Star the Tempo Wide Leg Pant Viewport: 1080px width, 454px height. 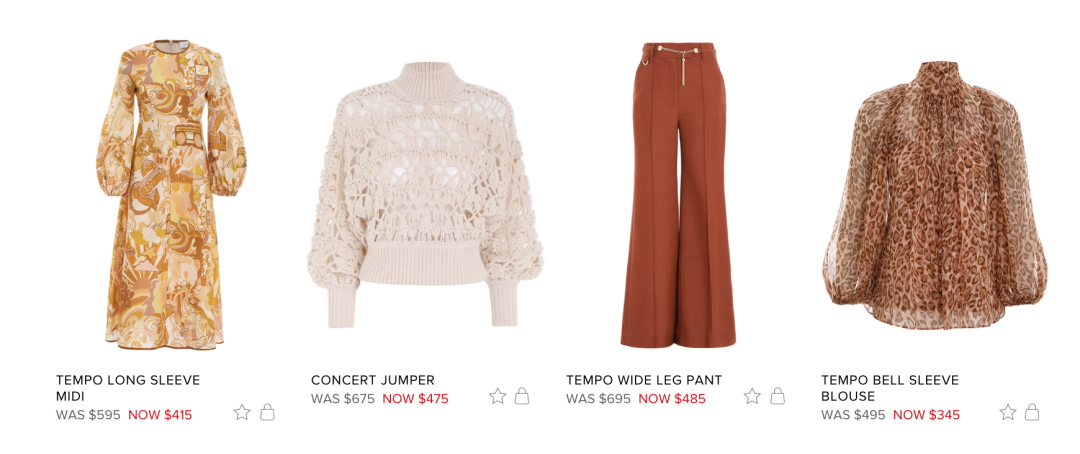pos(752,396)
